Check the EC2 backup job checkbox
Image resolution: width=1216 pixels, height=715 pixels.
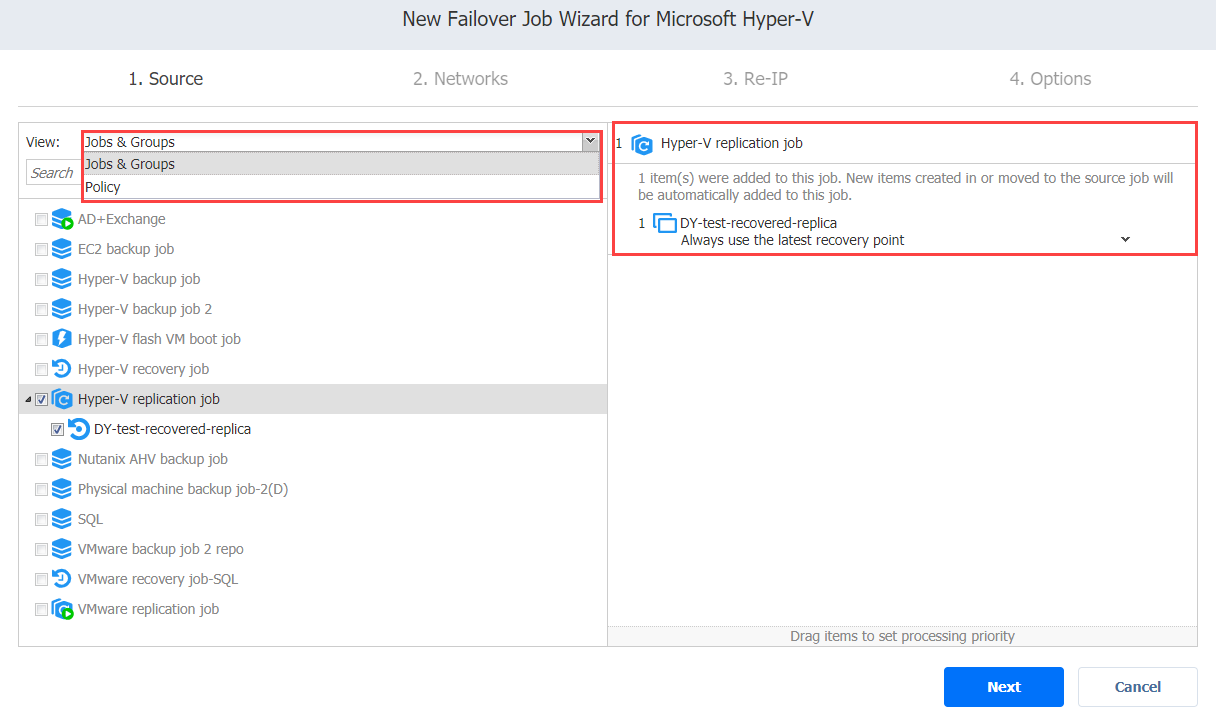41,249
